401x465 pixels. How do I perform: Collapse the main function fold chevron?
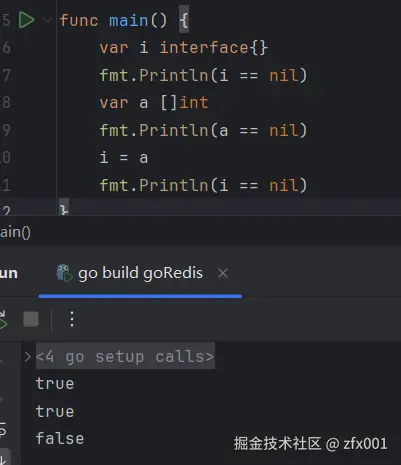pos(47,20)
